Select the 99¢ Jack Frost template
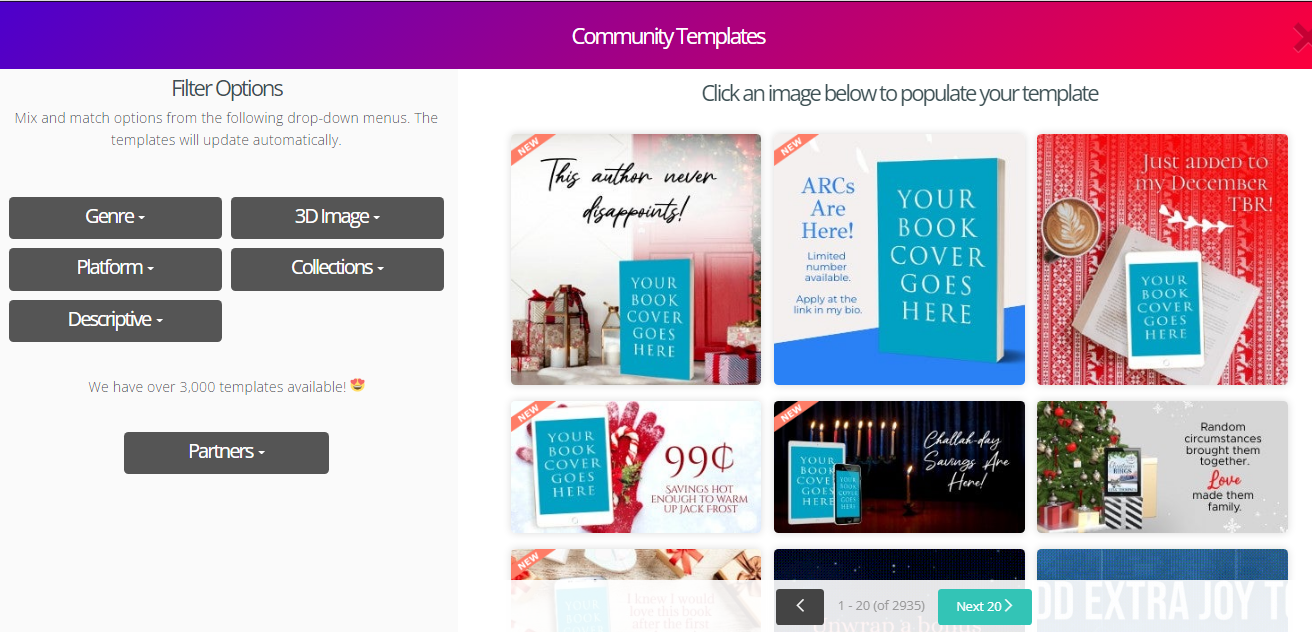Image resolution: width=1312 pixels, height=632 pixels. (636, 467)
